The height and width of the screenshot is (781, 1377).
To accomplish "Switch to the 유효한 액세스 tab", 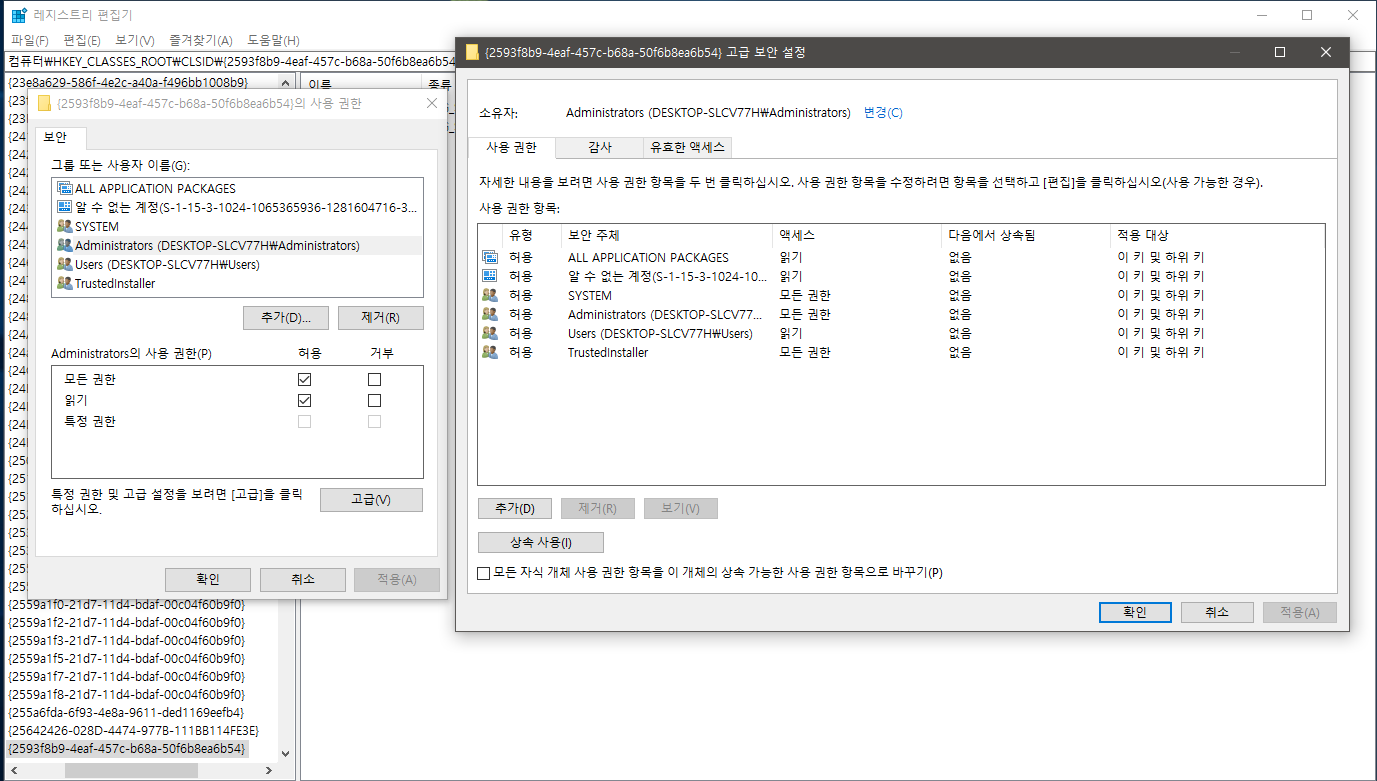I will click(x=688, y=147).
